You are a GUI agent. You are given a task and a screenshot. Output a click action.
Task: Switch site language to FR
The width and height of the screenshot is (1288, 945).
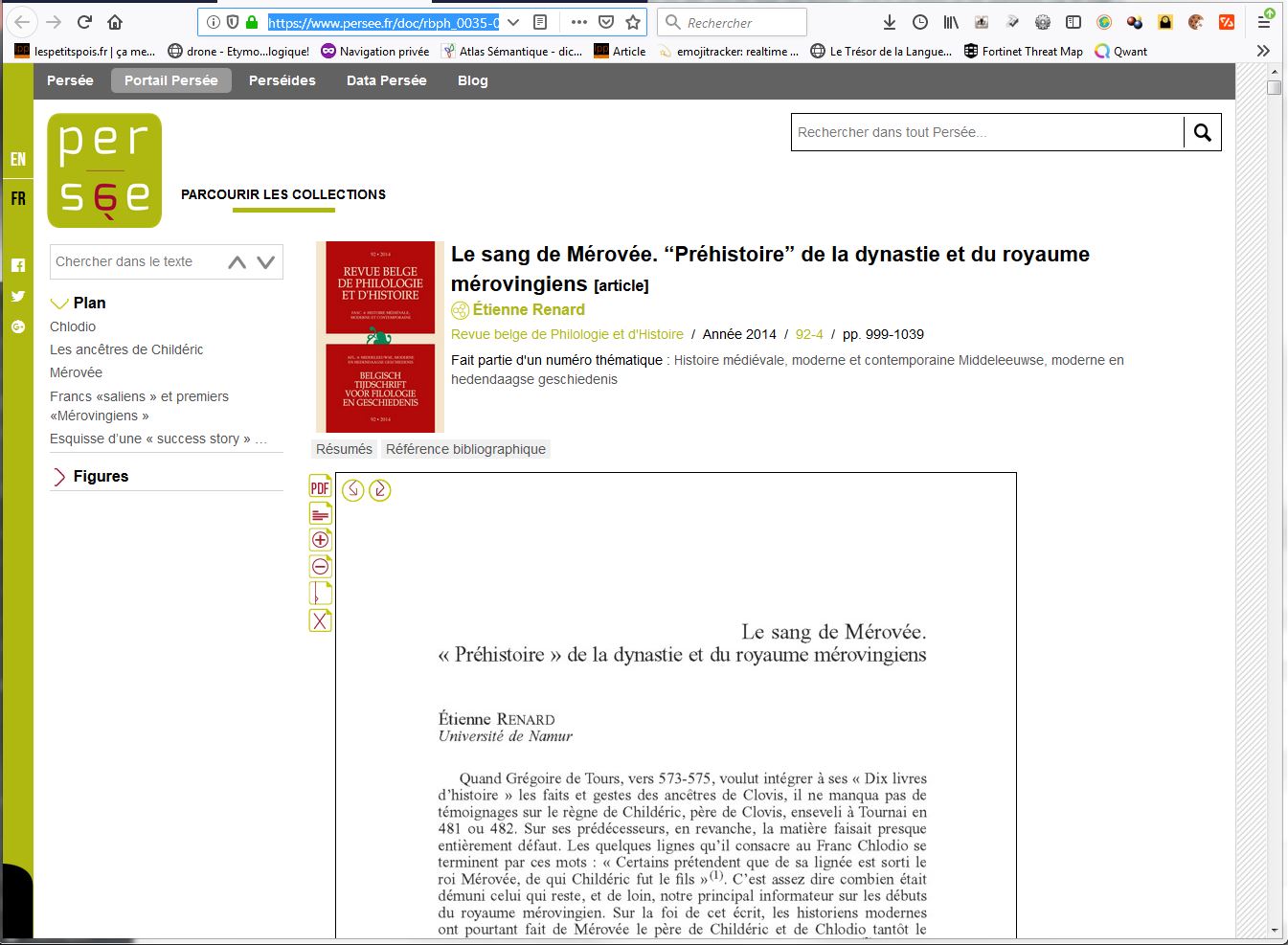18,199
